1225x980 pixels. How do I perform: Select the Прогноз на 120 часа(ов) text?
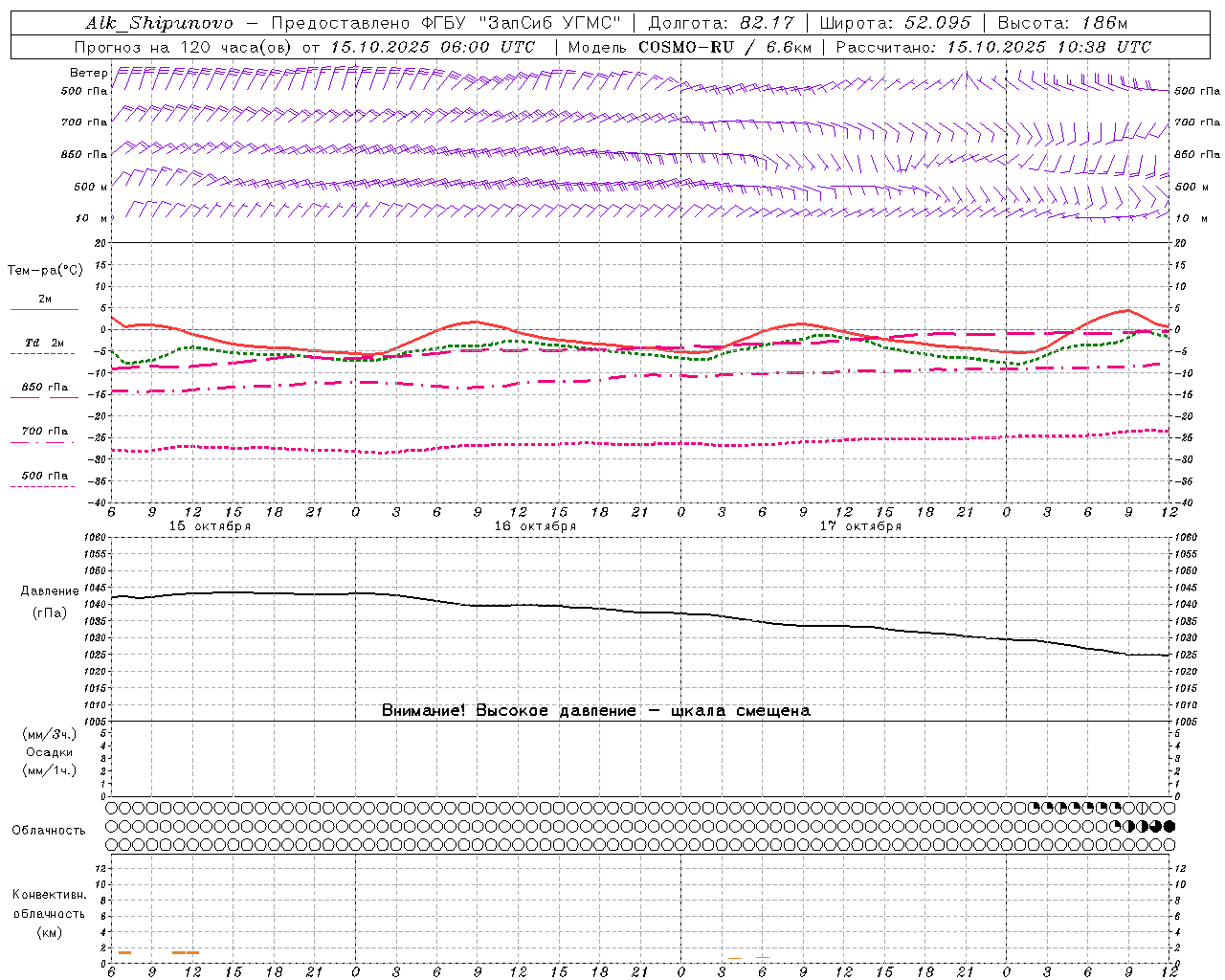(185, 47)
